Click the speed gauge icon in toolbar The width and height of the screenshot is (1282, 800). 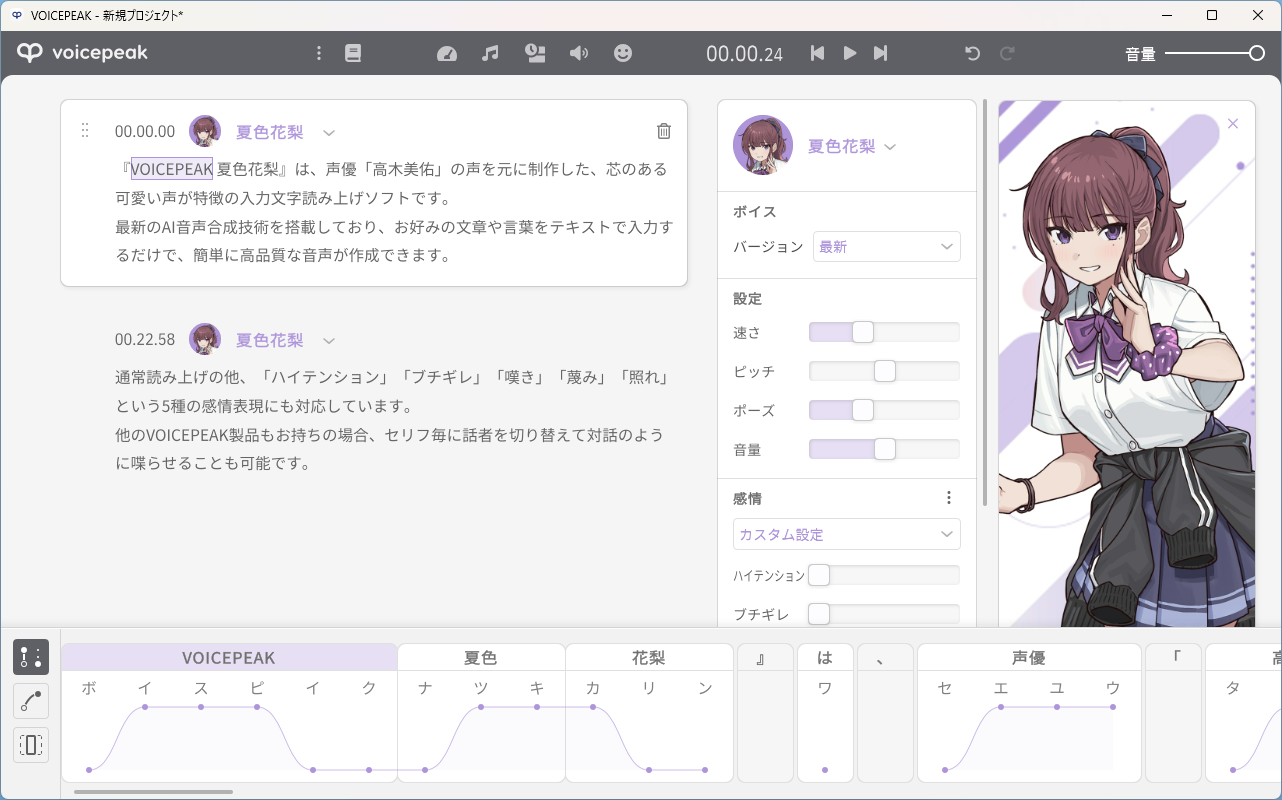tap(447, 53)
